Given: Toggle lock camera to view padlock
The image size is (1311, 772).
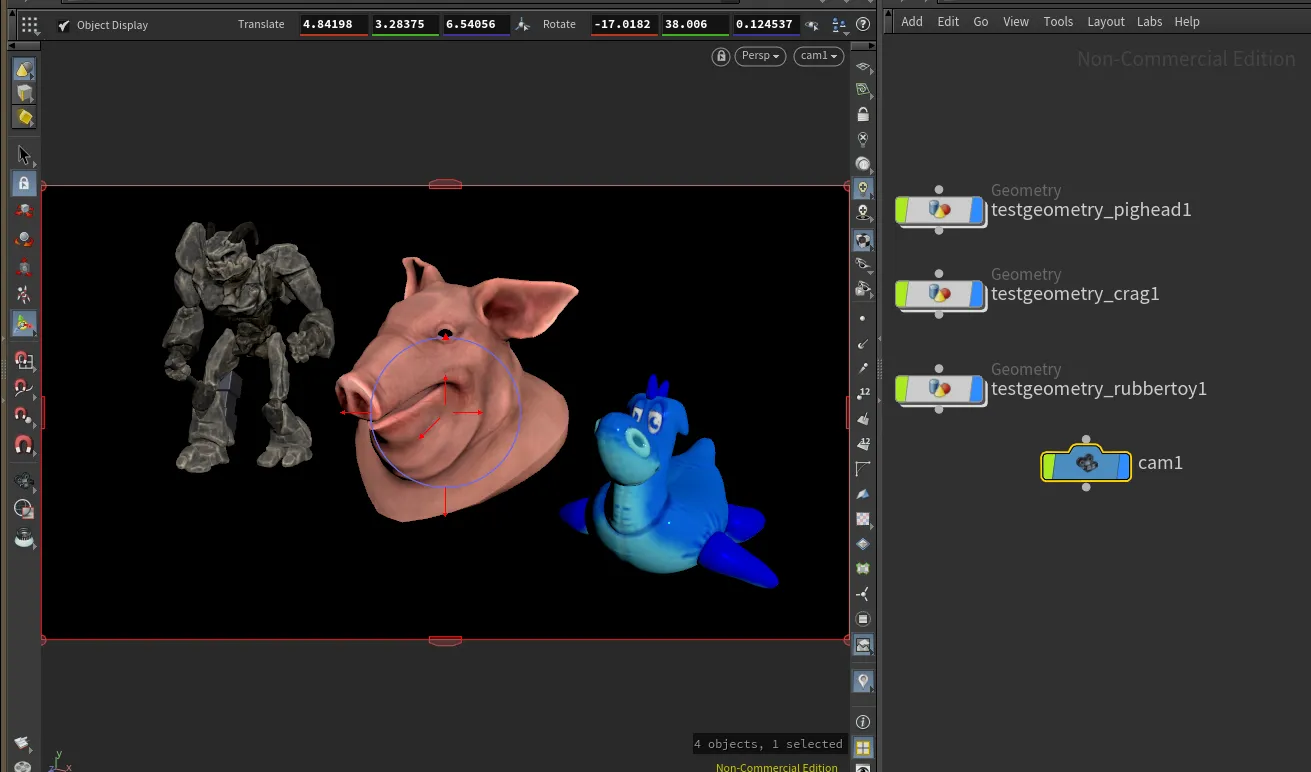Looking at the screenshot, I should coord(863,114).
